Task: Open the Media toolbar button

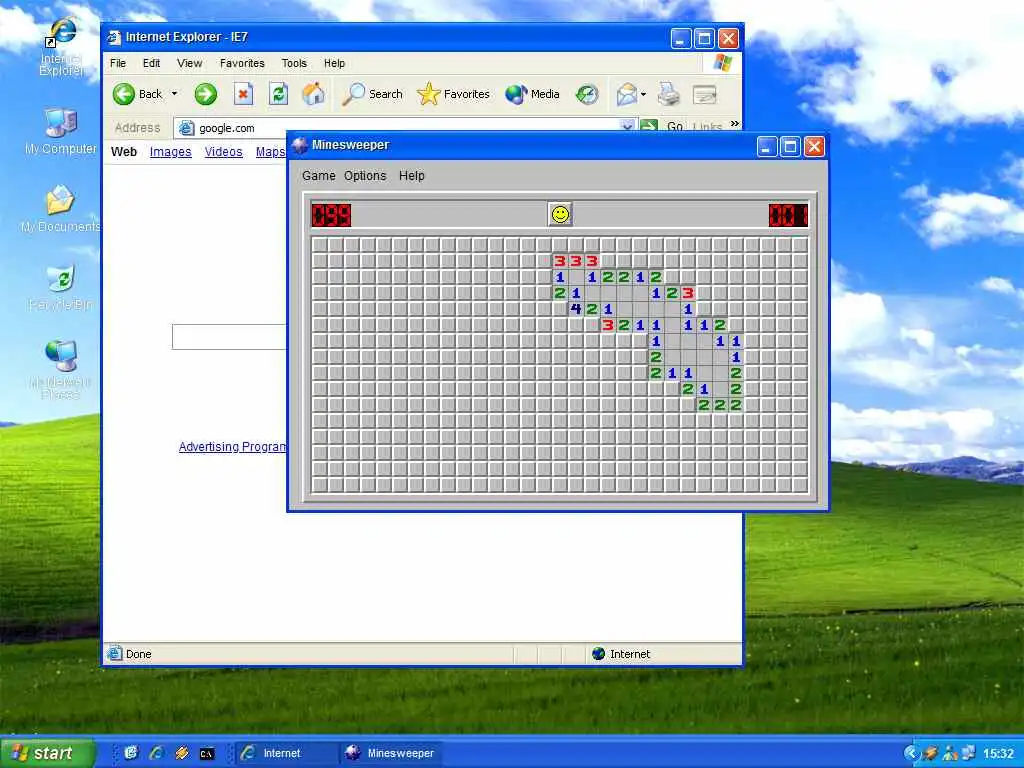Action: tap(532, 94)
